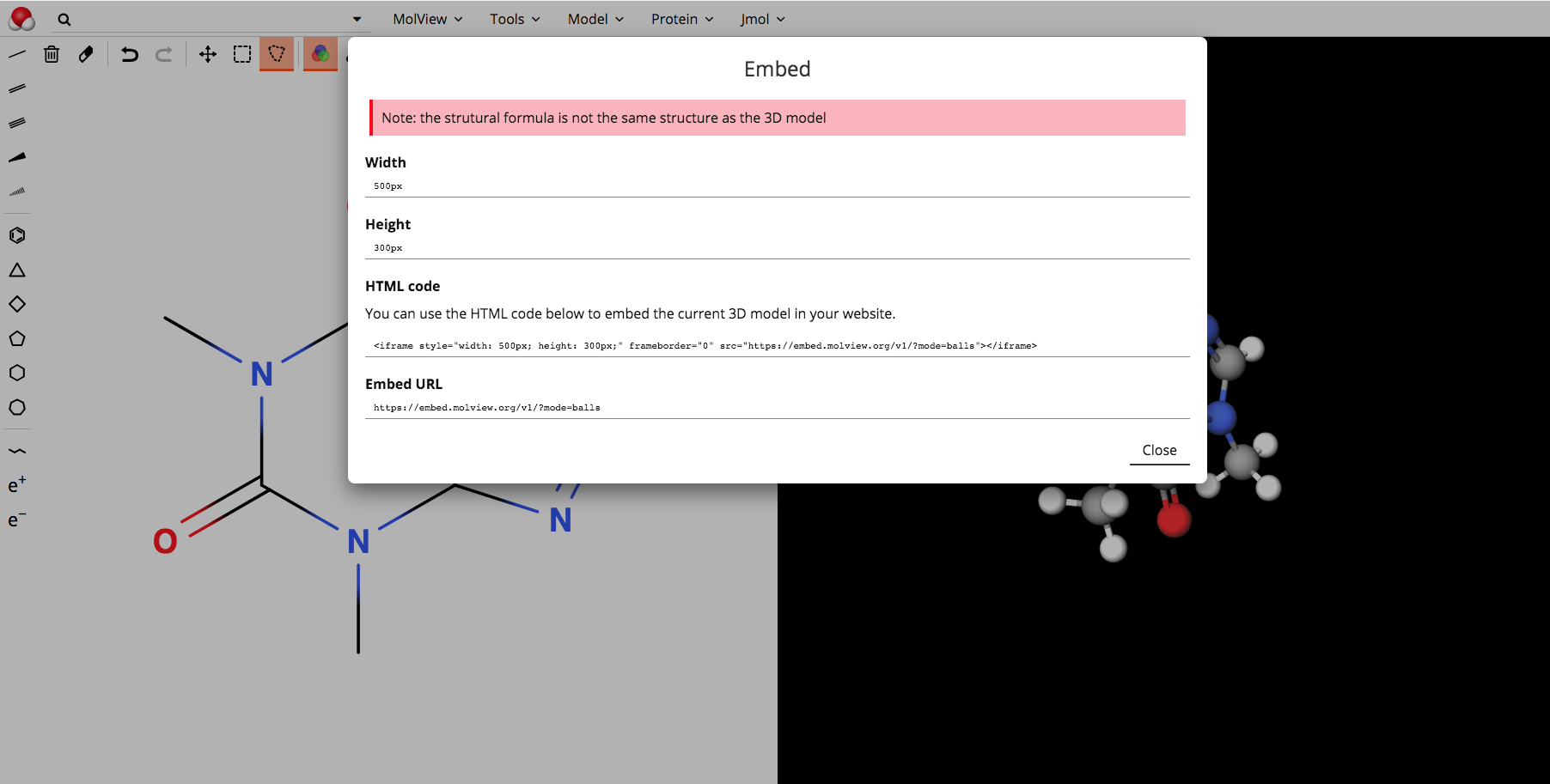
Task: Select the triple bond tool
Action: (x=17, y=123)
